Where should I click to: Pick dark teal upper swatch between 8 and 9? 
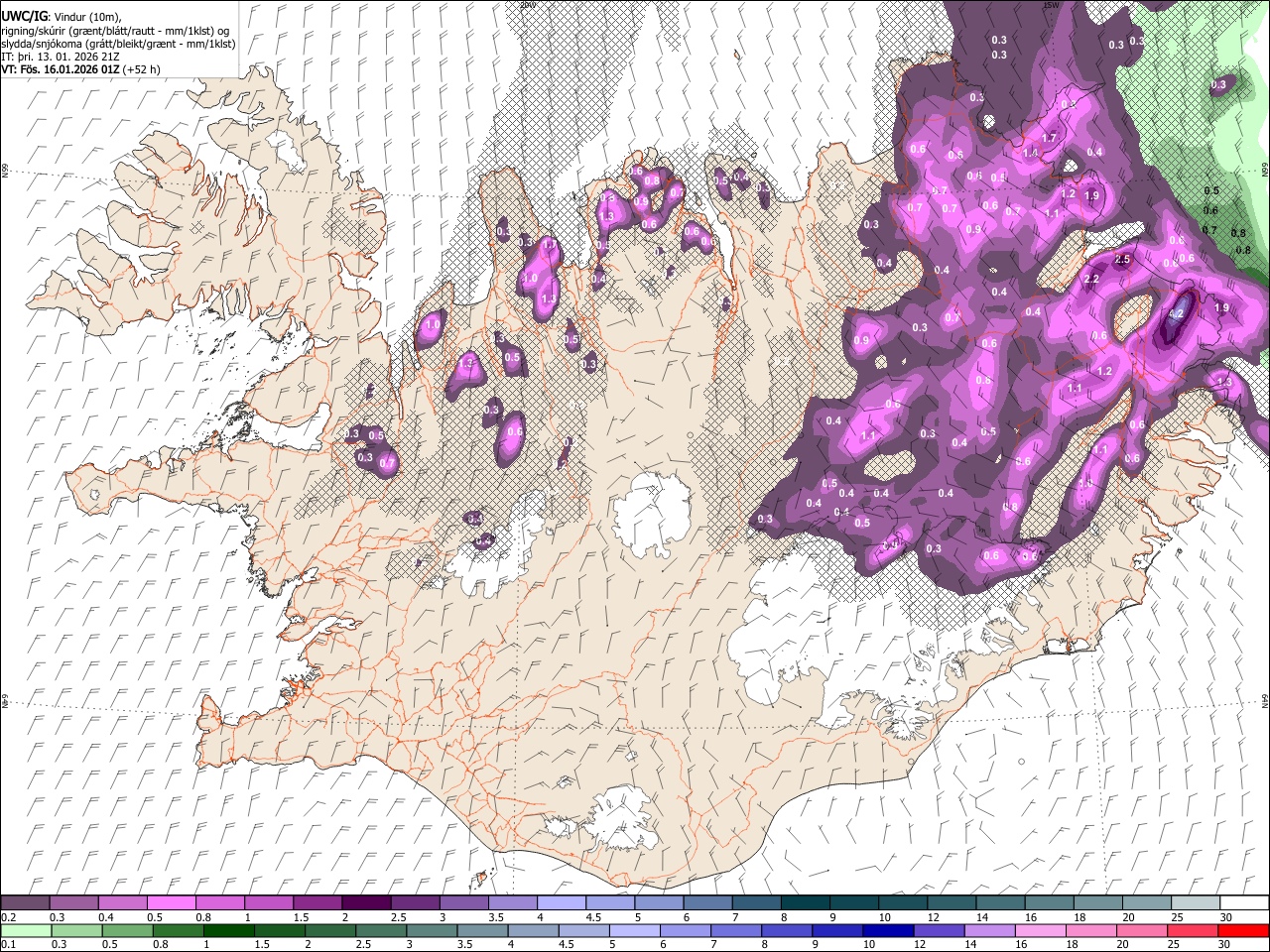[x=805, y=903]
